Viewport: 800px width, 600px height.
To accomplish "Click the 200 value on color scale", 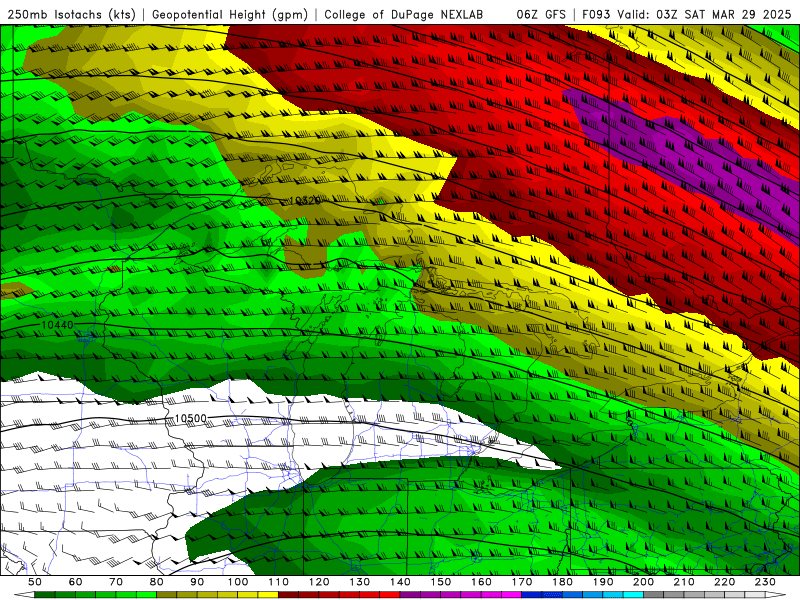I will tap(643, 582).
